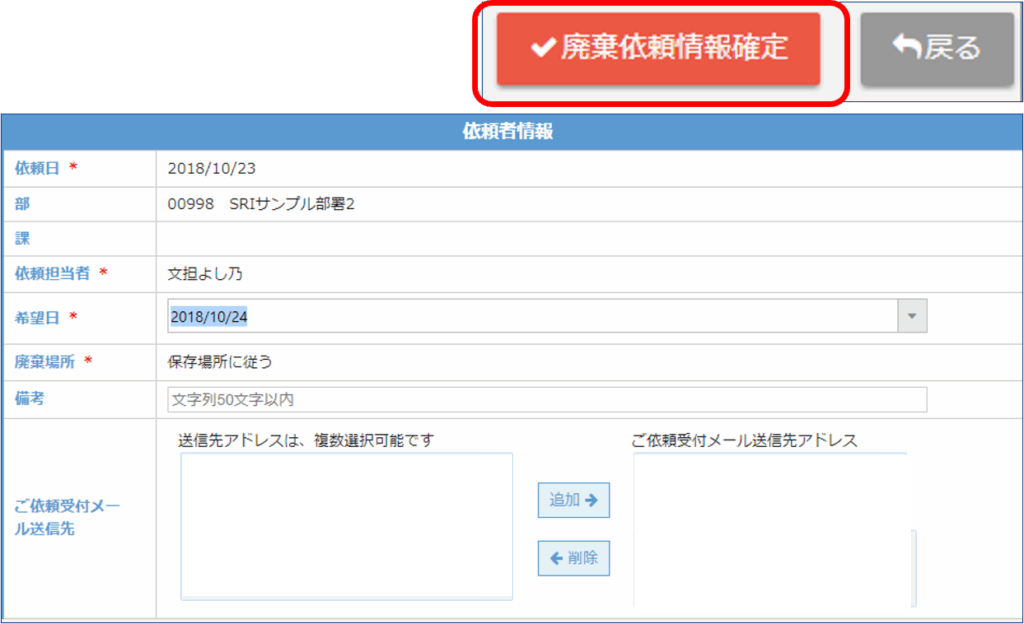Click the ご依頼受付メール送信先 row label
The height and width of the screenshot is (624, 1024).
66,518
